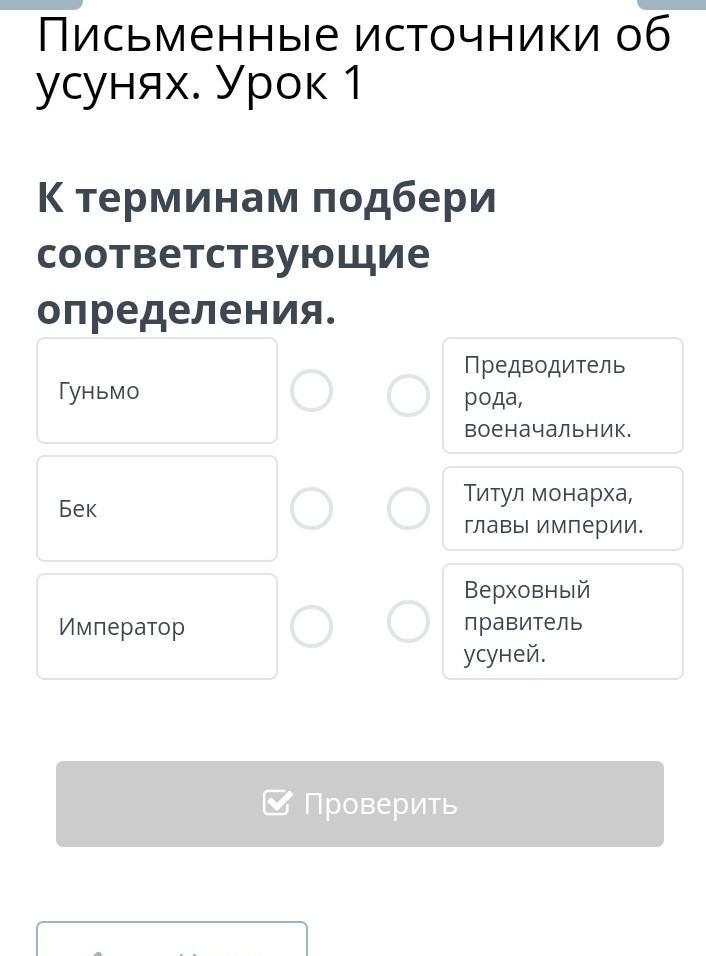Click the Бек term box
The image size is (706, 956).
coord(157,509)
